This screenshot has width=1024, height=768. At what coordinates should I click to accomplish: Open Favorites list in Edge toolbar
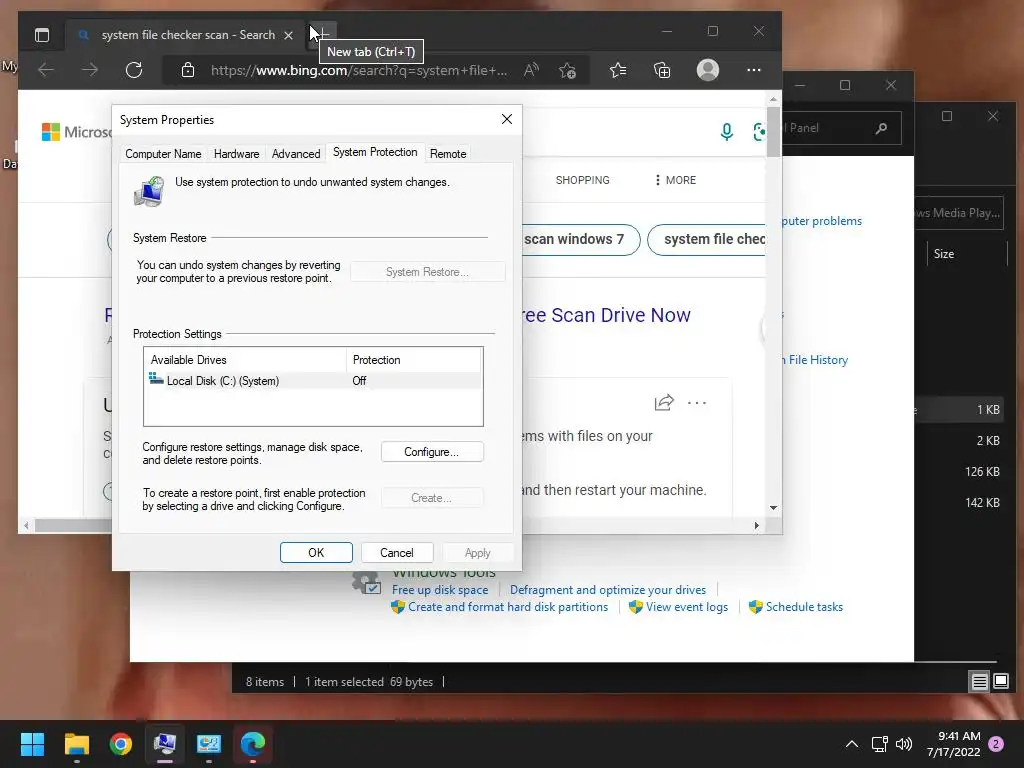pos(618,70)
